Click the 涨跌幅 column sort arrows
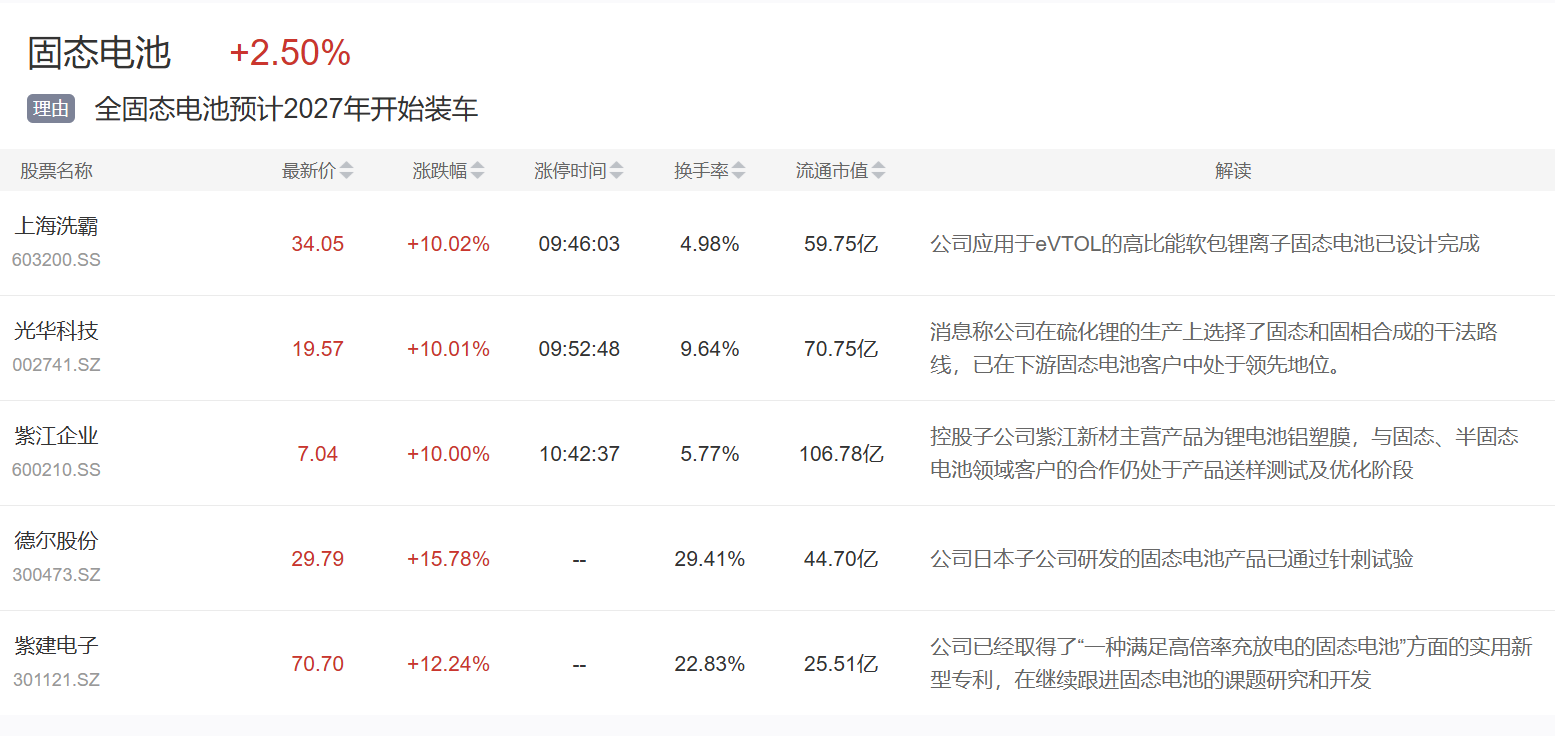 [x=477, y=171]
